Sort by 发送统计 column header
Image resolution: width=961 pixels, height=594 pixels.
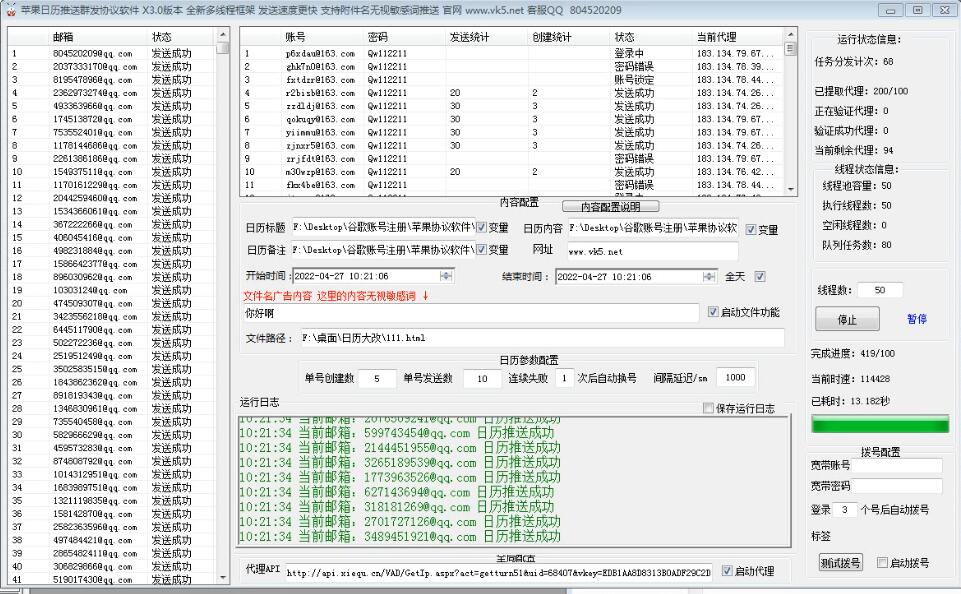click(x=468, y=36)
